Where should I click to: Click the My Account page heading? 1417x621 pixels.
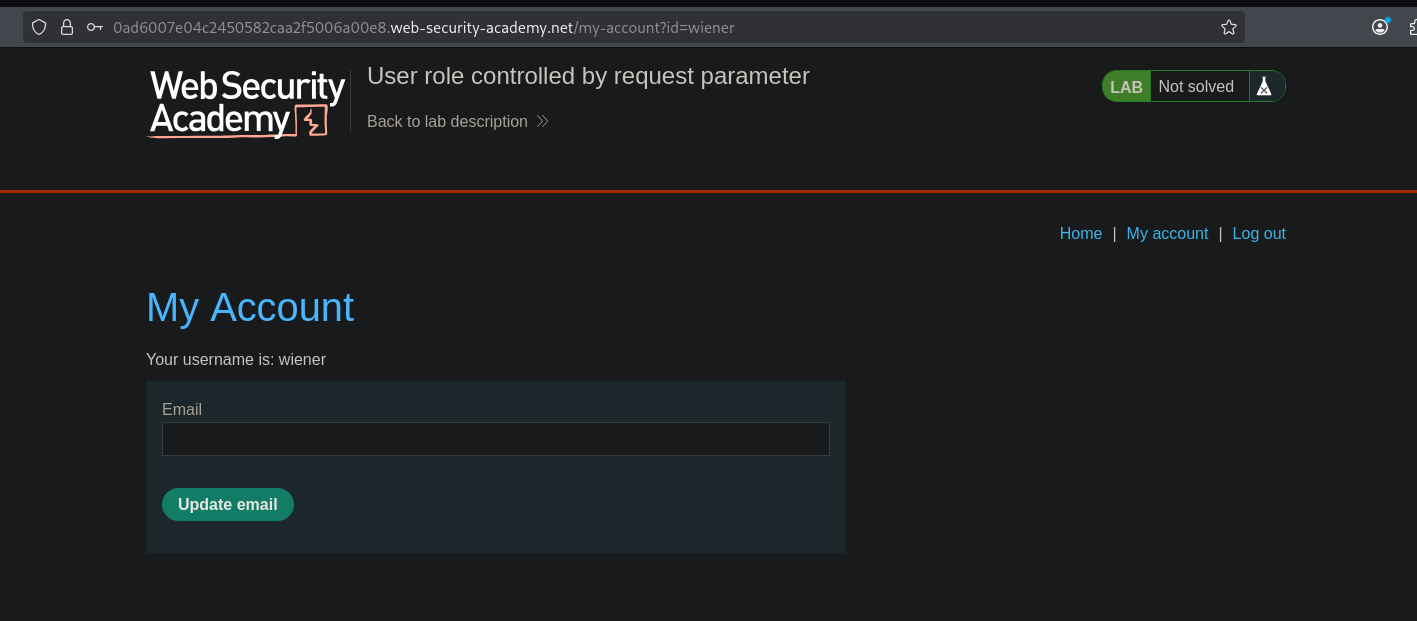tap(250, 307)
